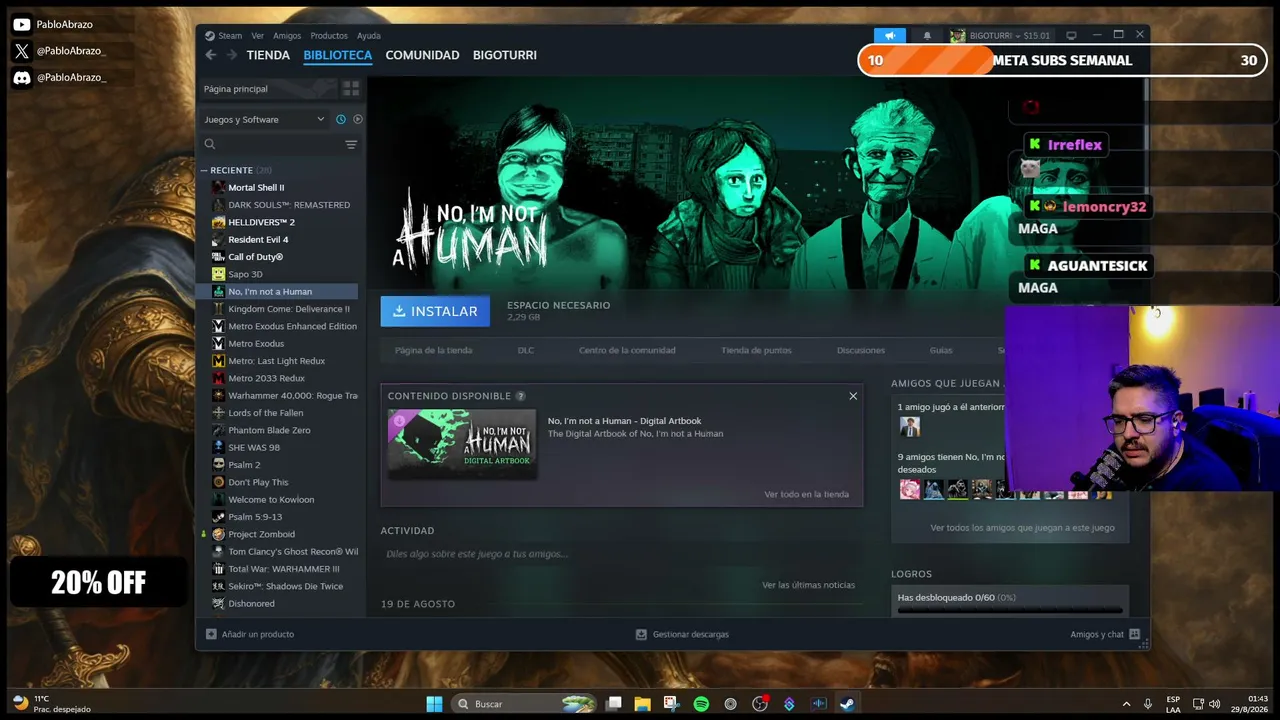Image resolution: width=1280 pixels, height=720 pixels.
Task: Open the Guías tab
Action: 941,350
